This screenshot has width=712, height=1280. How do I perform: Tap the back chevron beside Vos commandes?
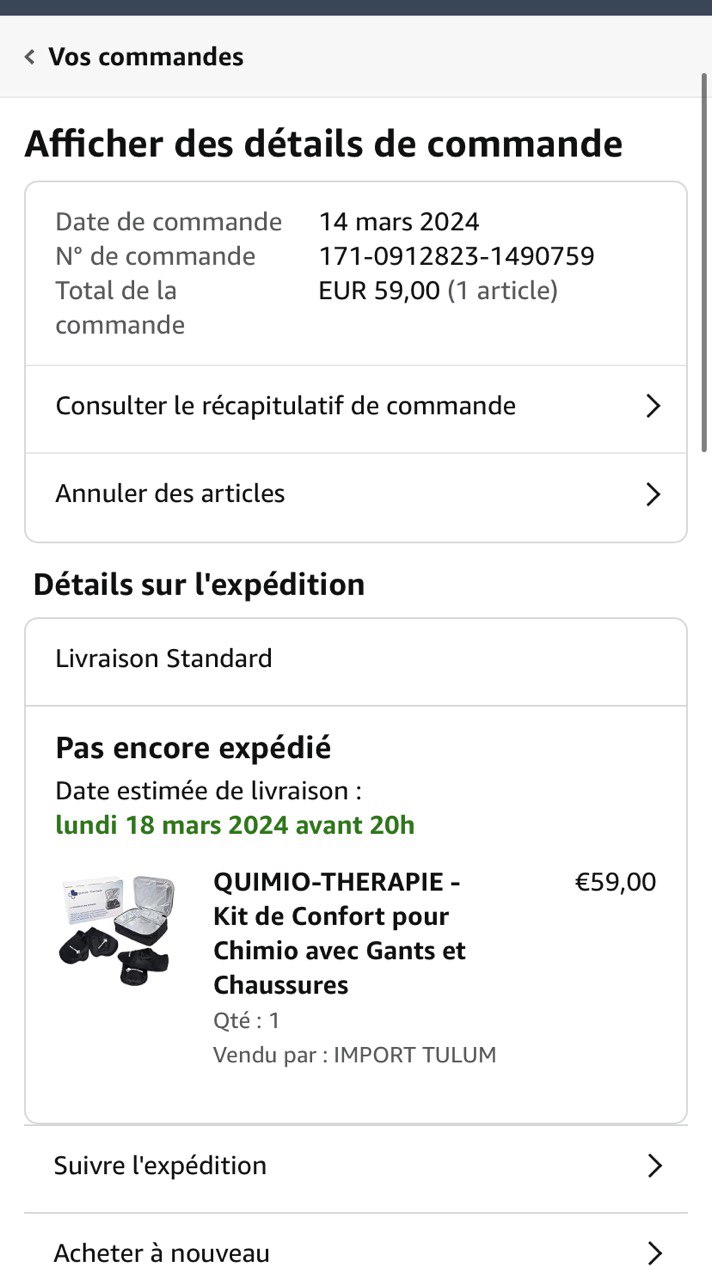(x=30, y=57)
